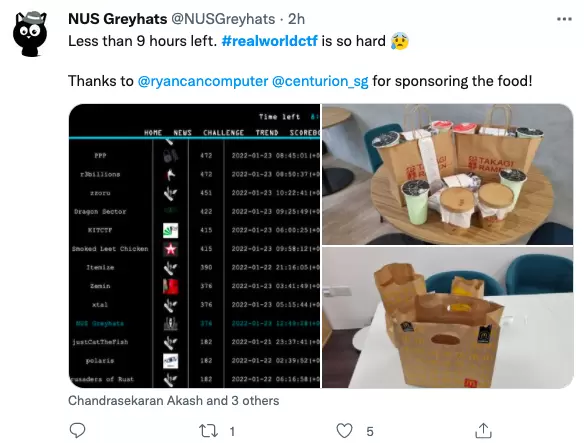584x443 pixels.
Task: Click the reply speech bubble icon
Action: [77, 431]
